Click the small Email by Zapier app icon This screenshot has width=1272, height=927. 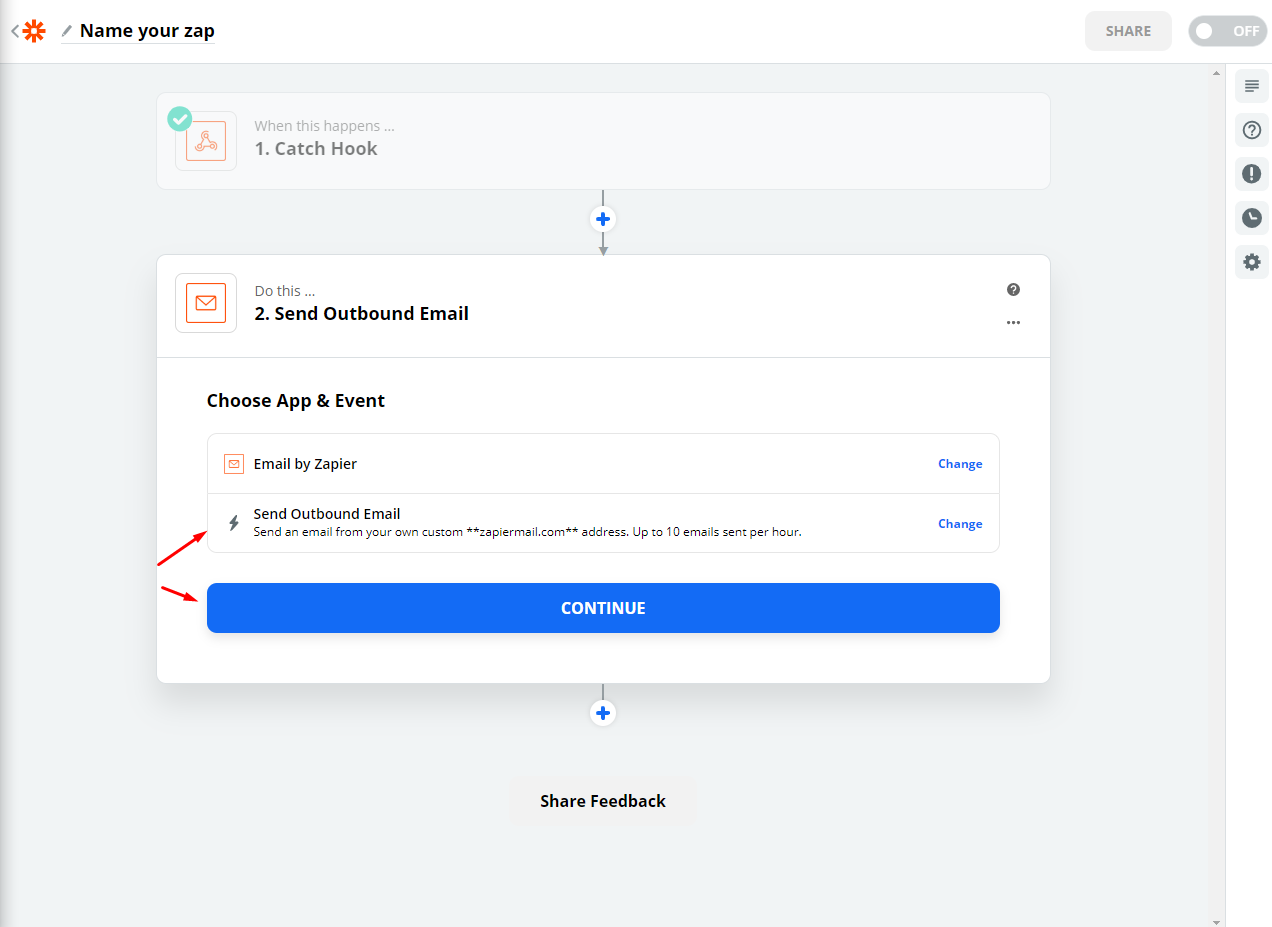[x=234, y=464]
